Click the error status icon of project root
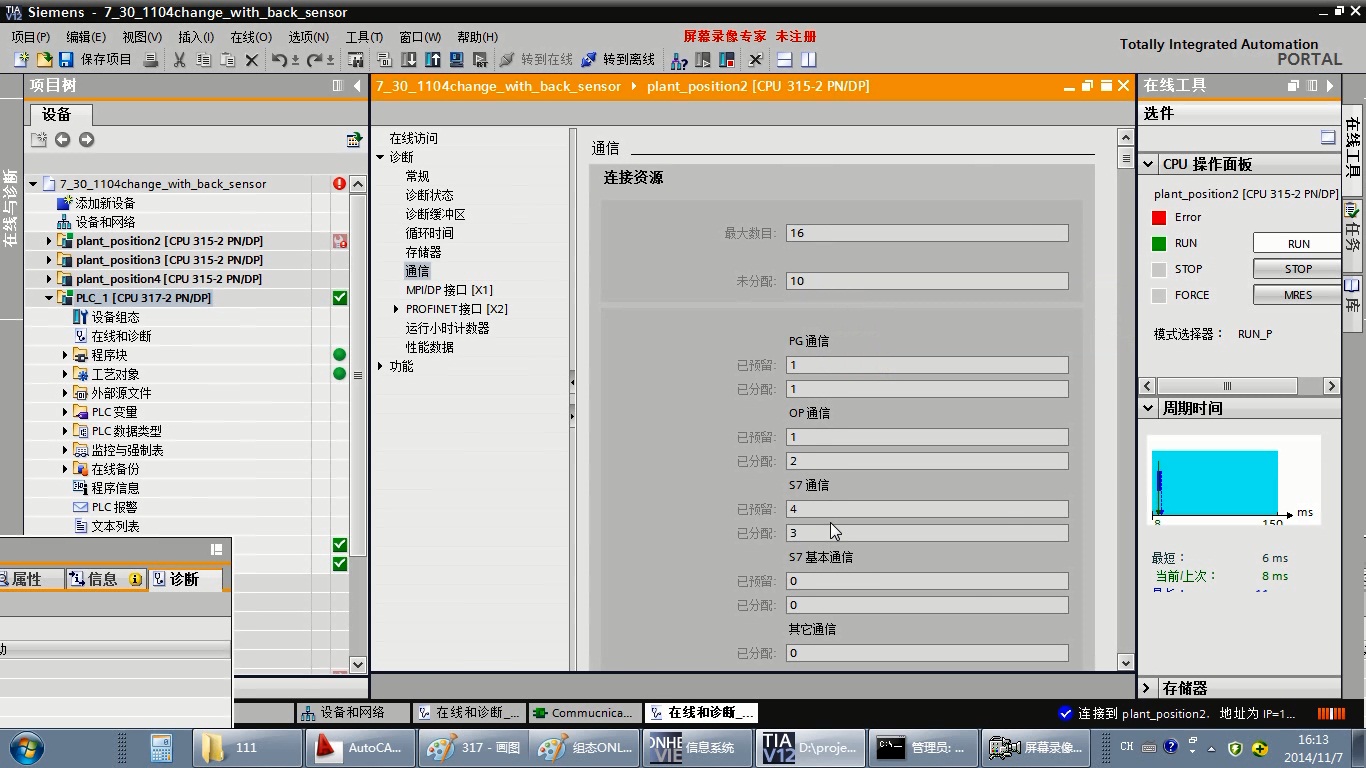 point(340,184)
